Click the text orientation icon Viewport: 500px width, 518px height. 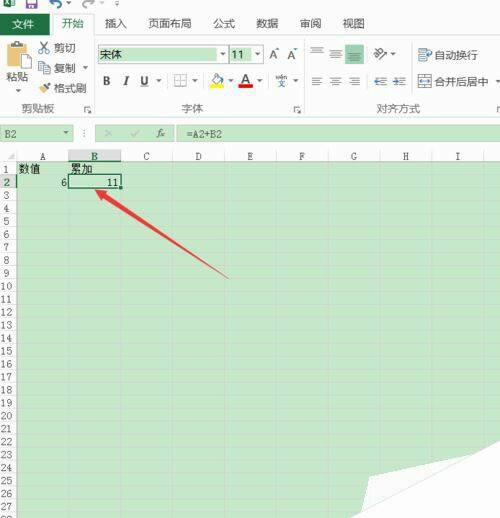click(380, 53)
